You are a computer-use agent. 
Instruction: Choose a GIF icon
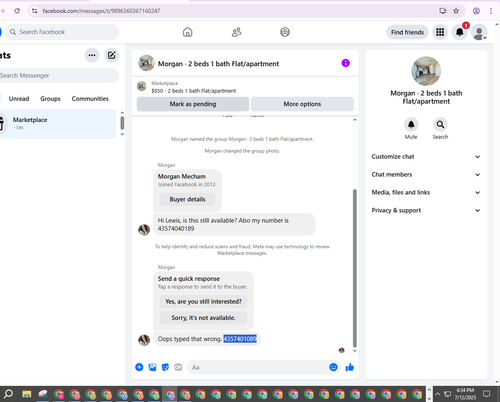(x=178, y=367)
